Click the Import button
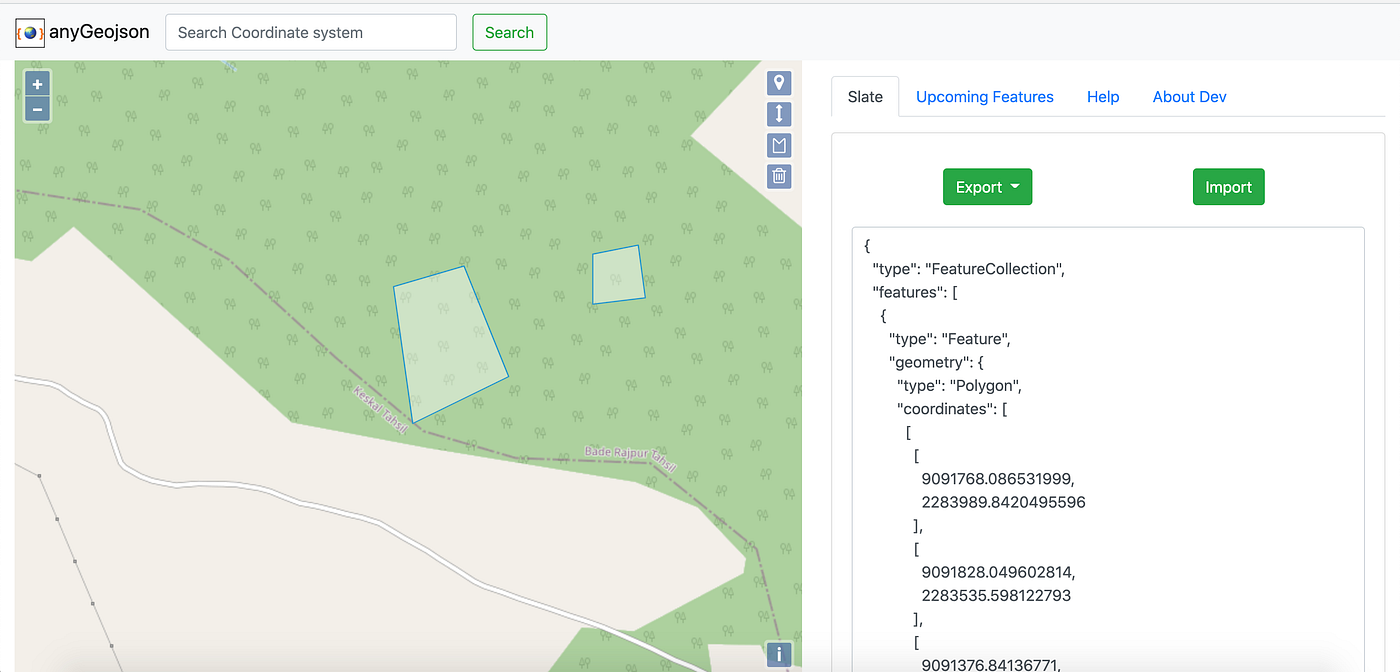Screen dimensions: 1400x672 [x=1228, y=186]
